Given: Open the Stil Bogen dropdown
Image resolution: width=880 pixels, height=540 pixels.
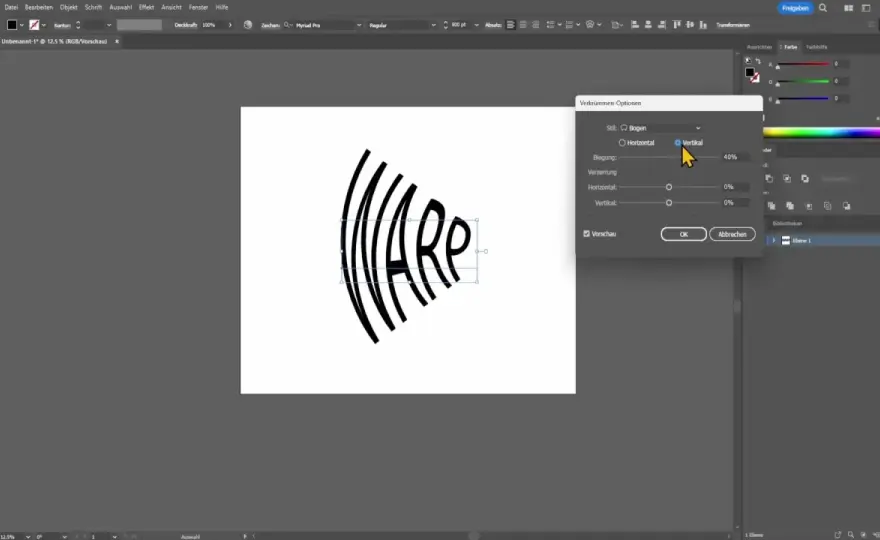Looking at the screenshot, I should coord(661,128).
